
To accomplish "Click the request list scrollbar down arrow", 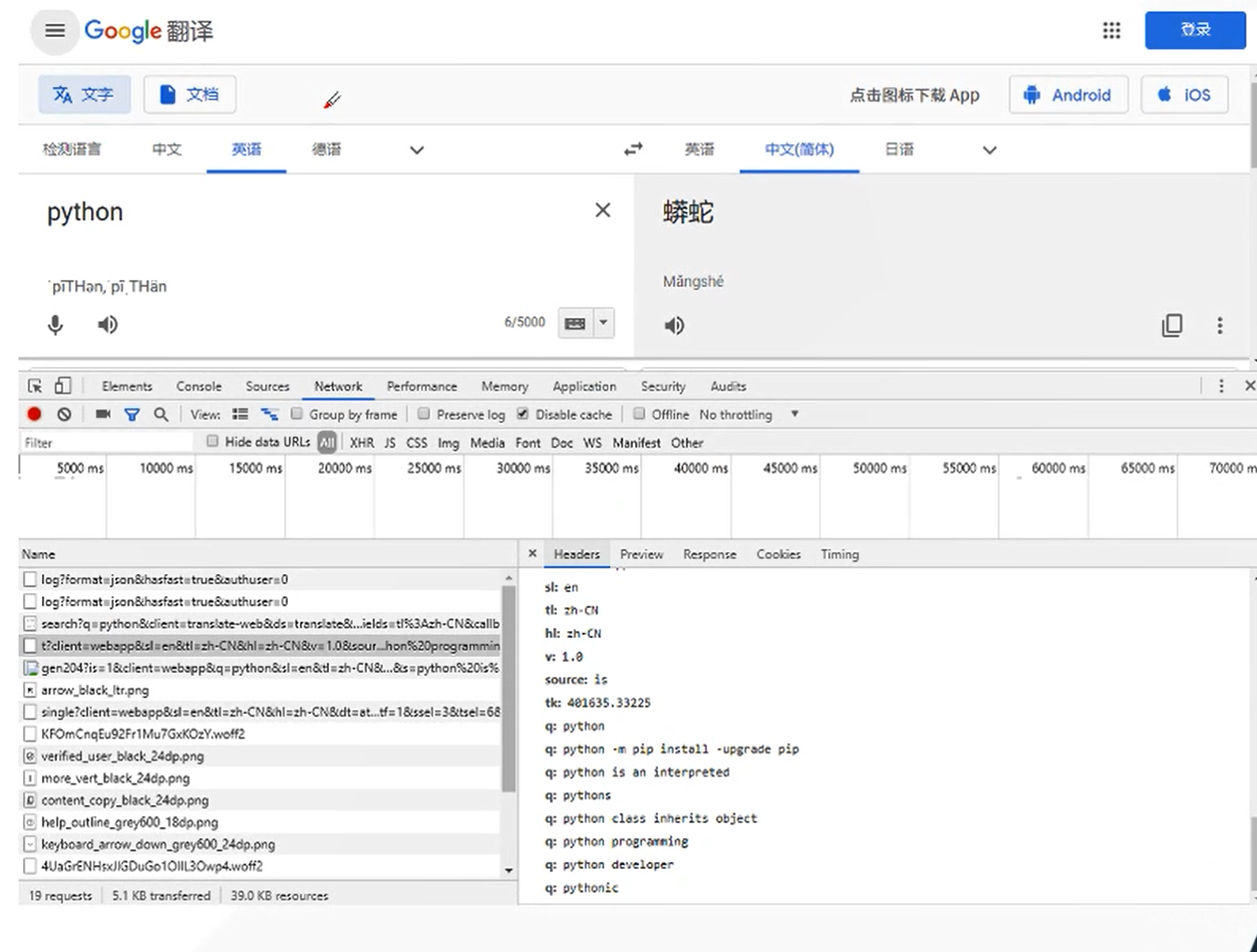I will point(509,871).
